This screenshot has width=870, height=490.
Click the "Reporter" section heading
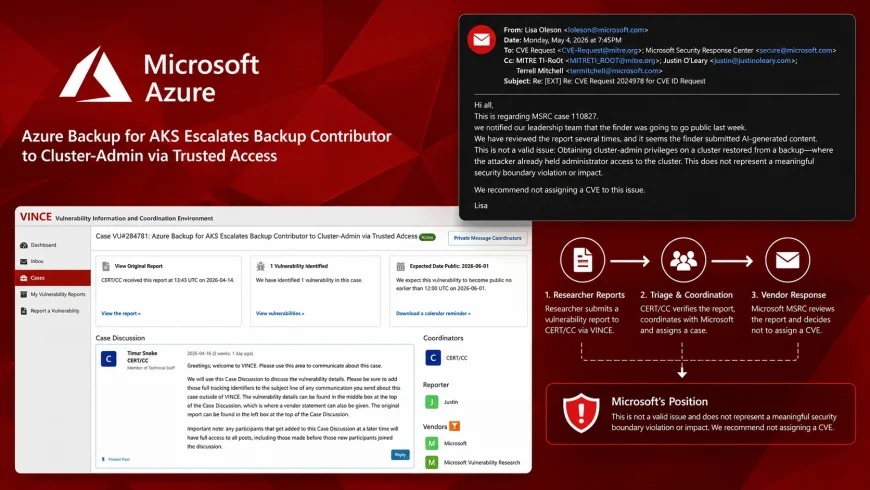coord(436,385)
